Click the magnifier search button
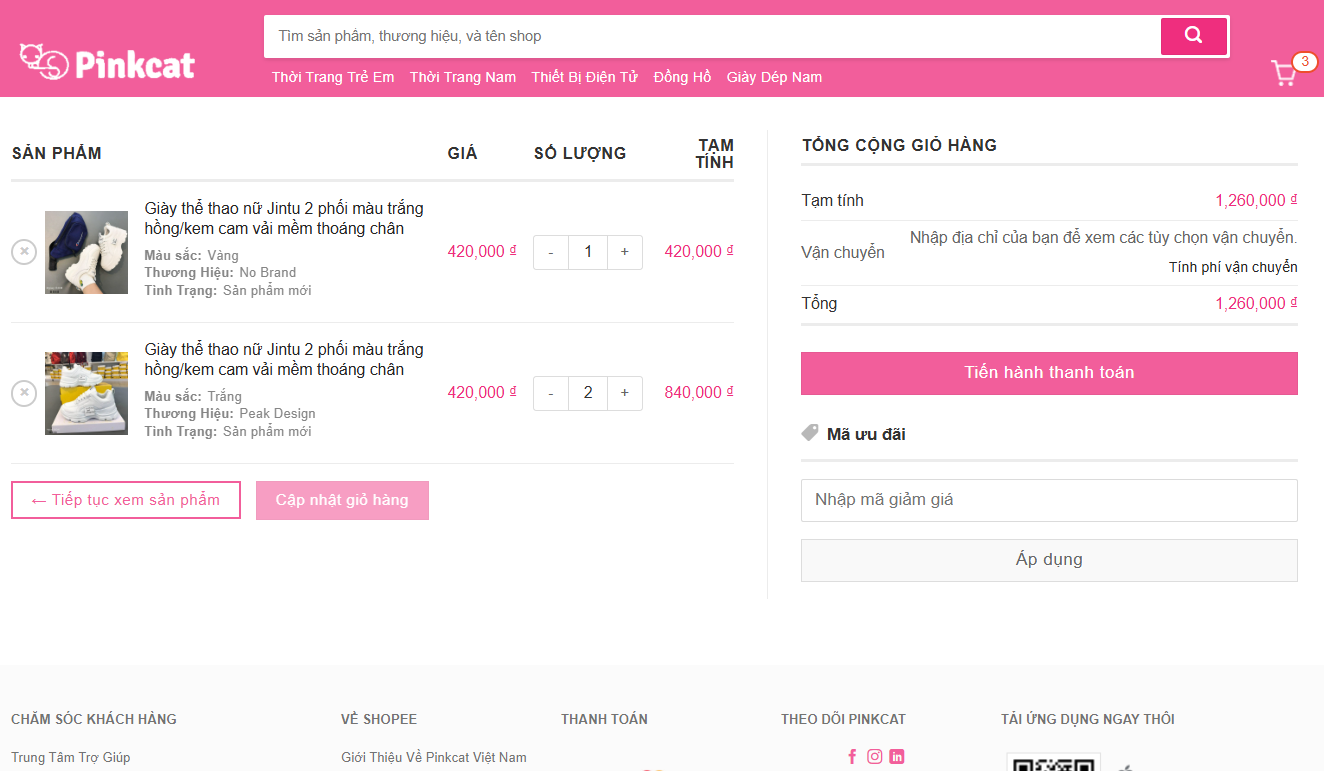 pos(1193,36)
